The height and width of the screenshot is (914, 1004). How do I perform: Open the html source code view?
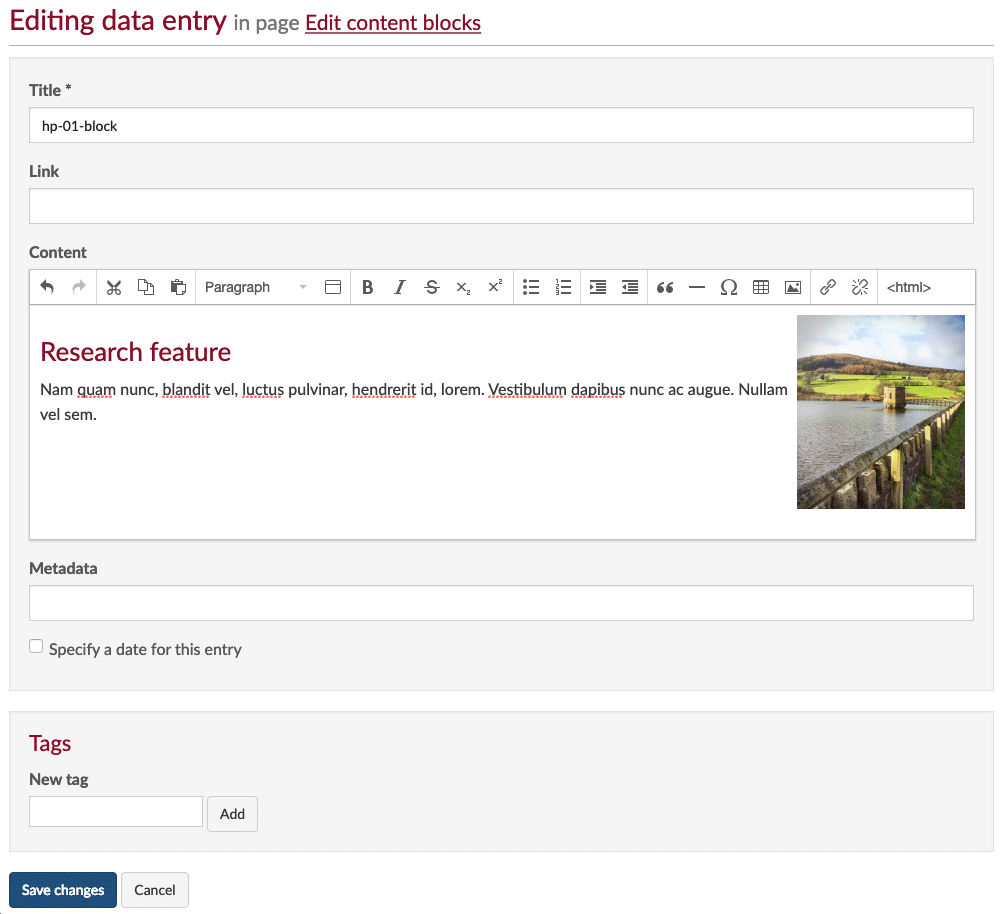[908, 287]
